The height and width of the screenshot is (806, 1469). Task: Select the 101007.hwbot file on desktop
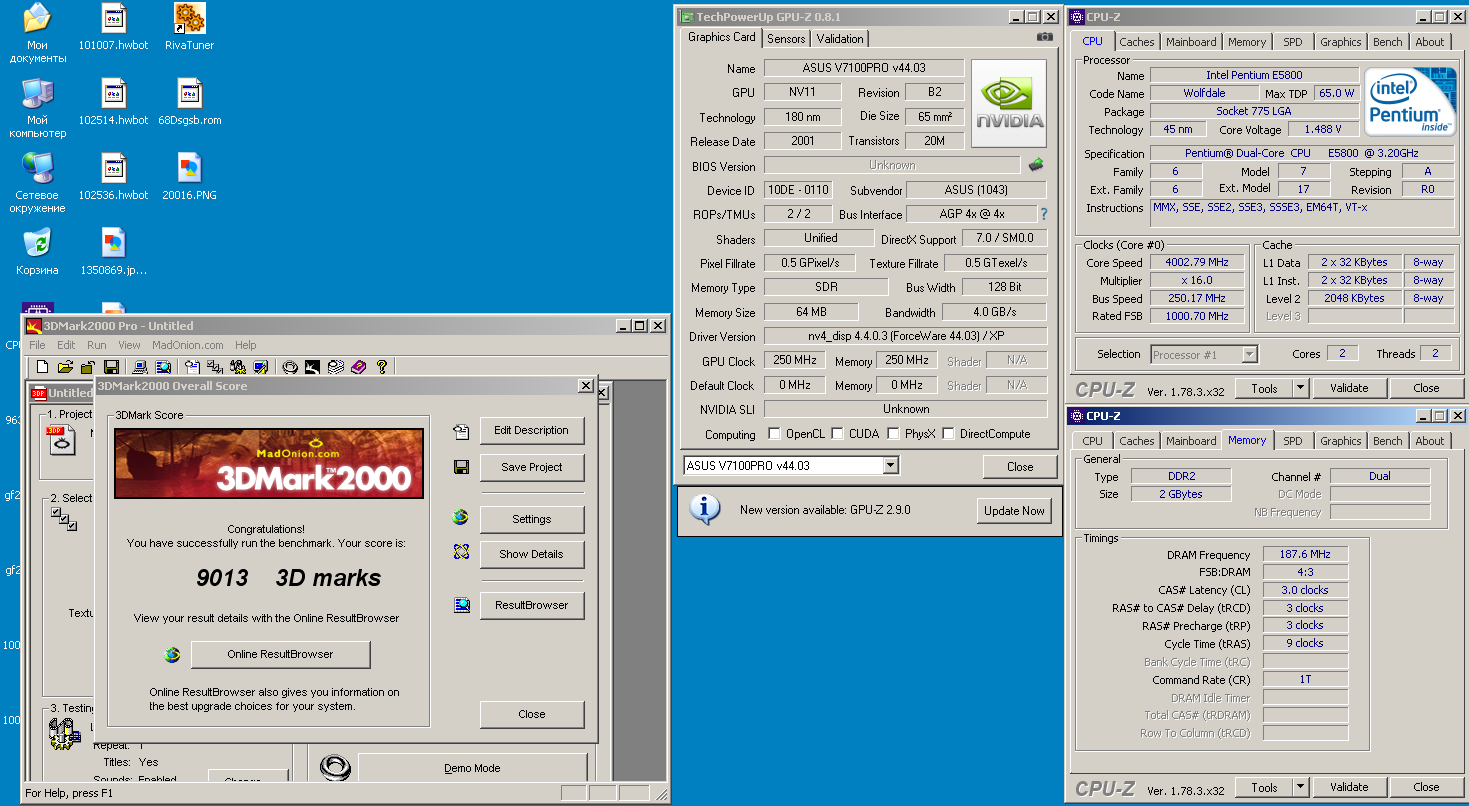point(113,27)
